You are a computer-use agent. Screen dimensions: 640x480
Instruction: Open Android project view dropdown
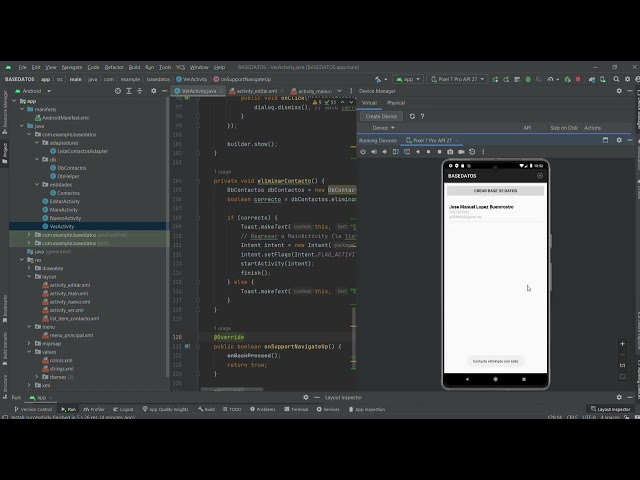pyautogui.click(x=33, y=91)
